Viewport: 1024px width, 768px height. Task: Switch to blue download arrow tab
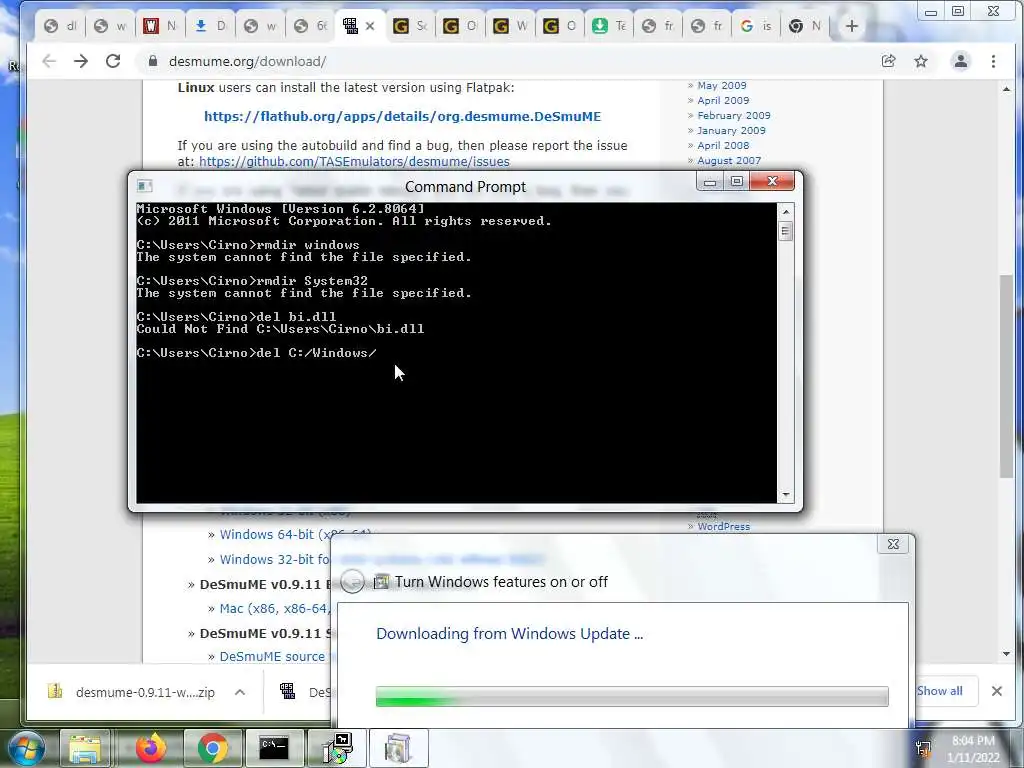(x=210, y=26)
